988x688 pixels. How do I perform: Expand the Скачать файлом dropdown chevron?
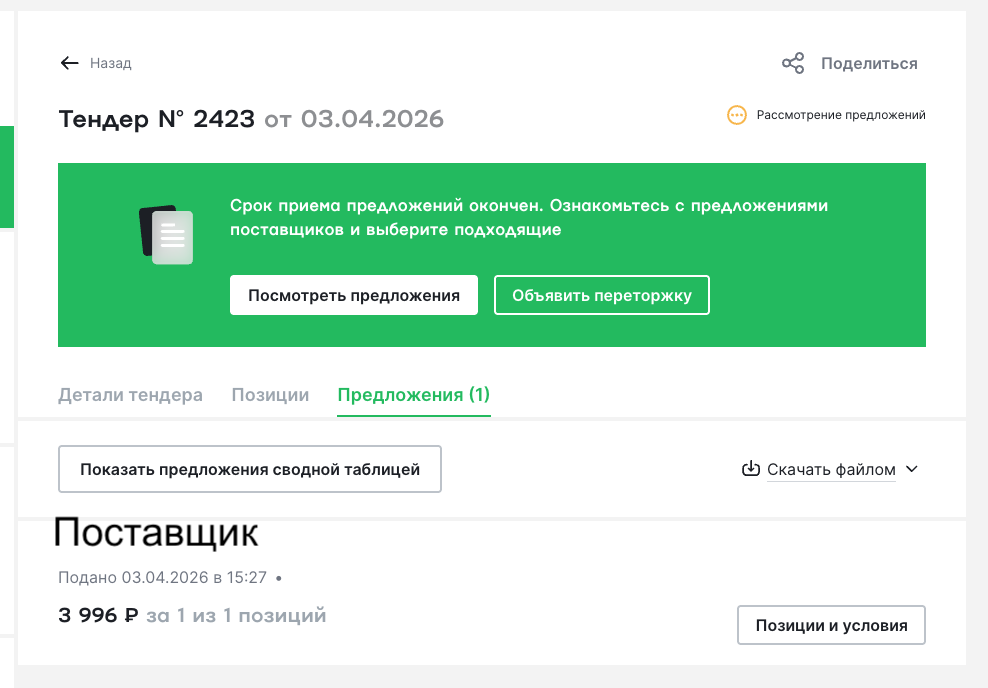point(912,469)
